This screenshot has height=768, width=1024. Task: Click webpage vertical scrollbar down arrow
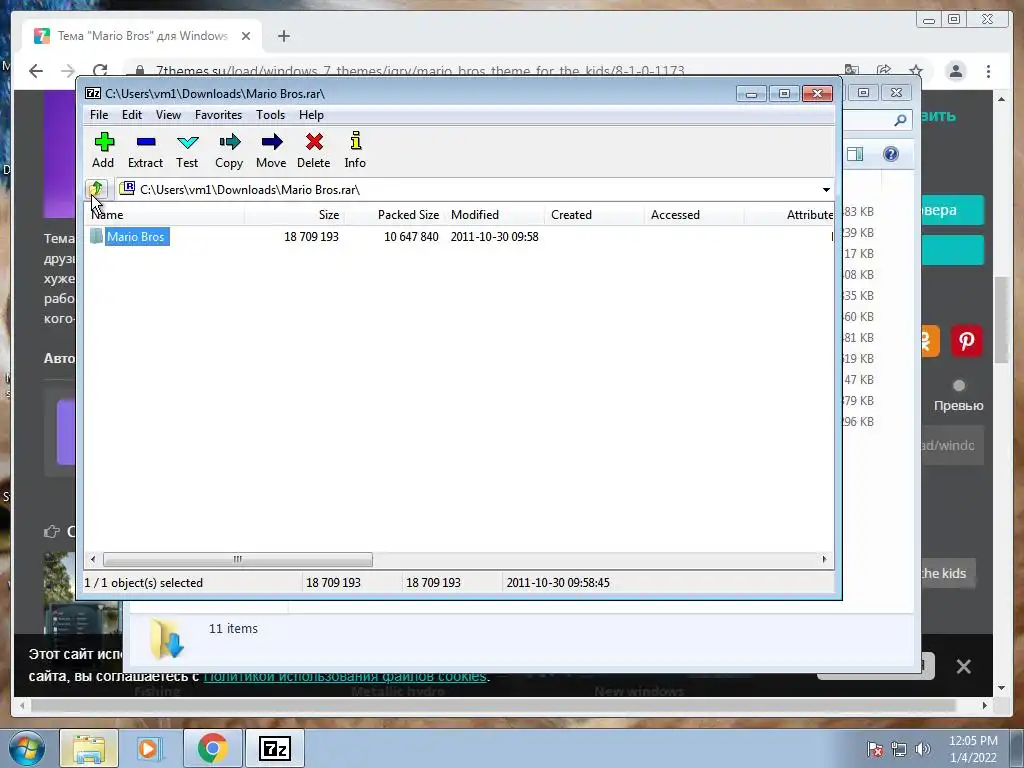click(1001, 688)
